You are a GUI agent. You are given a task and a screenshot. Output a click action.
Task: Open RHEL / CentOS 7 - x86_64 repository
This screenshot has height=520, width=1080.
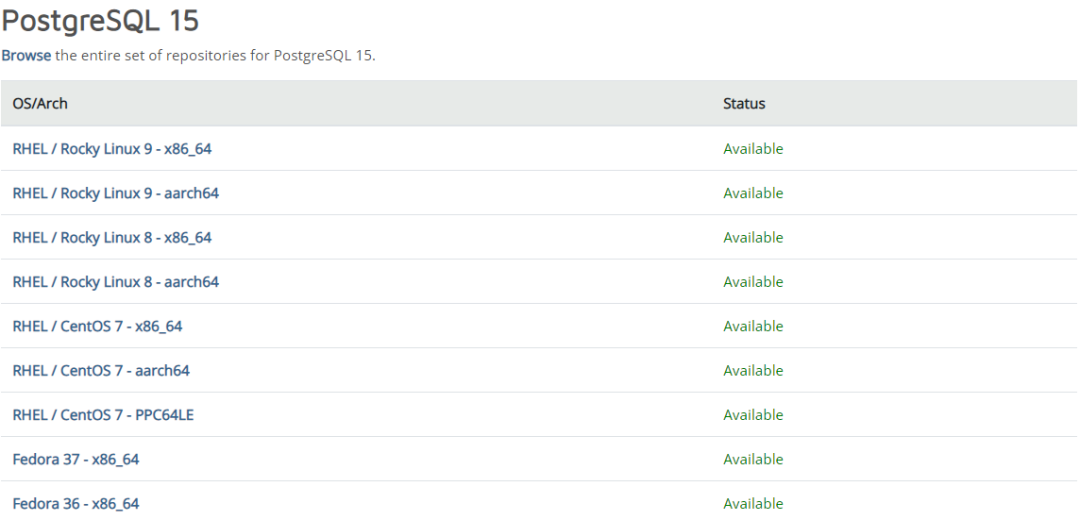coord(97,326)
